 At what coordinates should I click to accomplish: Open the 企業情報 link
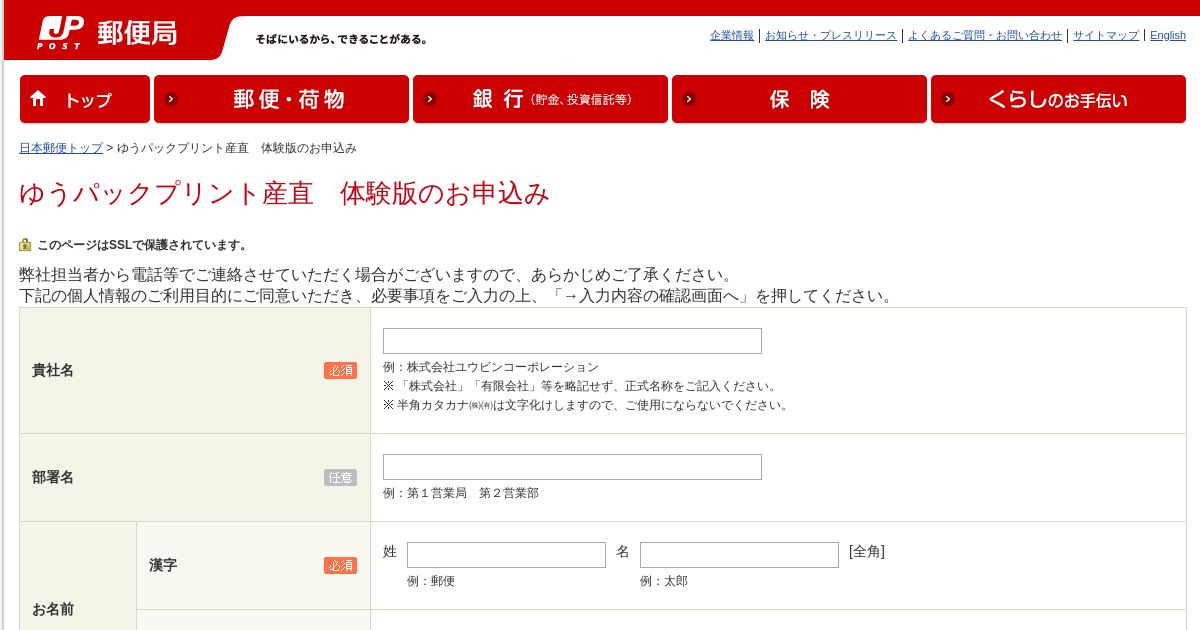(x=732, y=35)
